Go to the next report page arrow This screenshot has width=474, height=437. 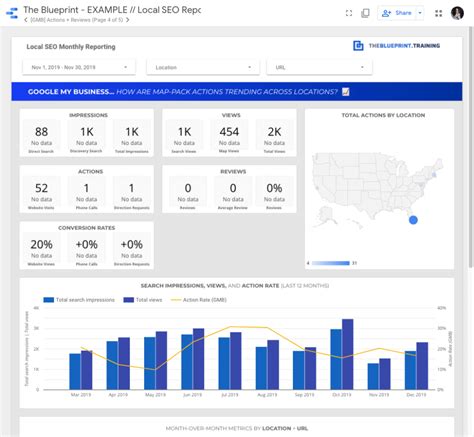(127, 20)
